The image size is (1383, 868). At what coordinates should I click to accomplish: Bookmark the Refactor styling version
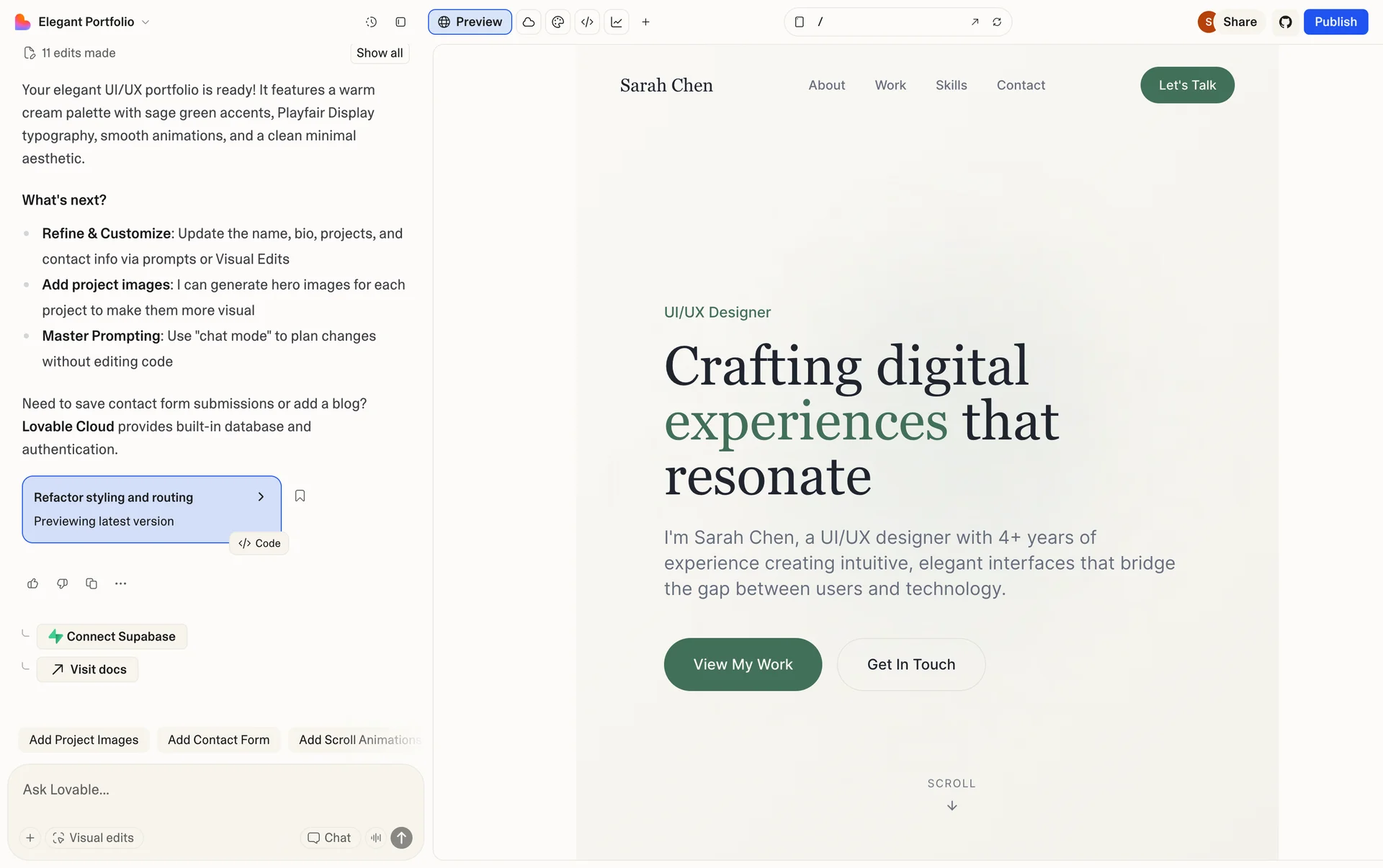[x=300, y=496]
